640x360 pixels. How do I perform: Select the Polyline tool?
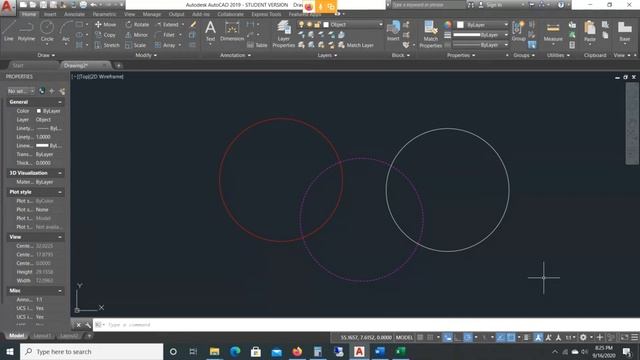point(26,31)
